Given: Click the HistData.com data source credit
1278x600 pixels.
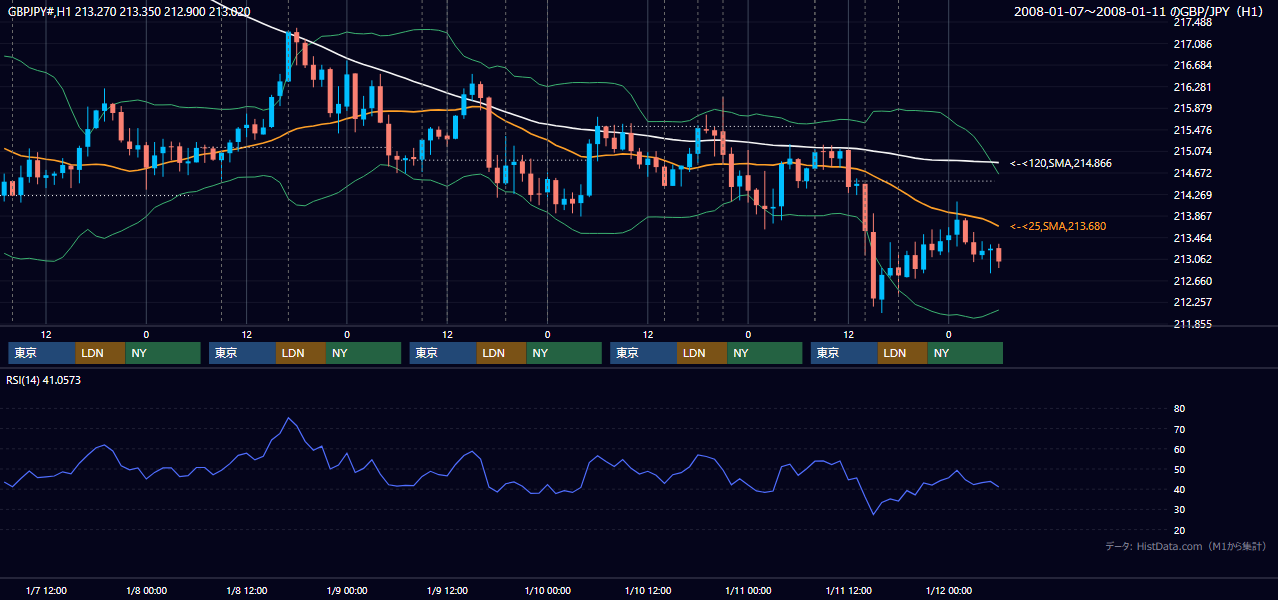Looking at the screenshot, I should pos(1185,547).
